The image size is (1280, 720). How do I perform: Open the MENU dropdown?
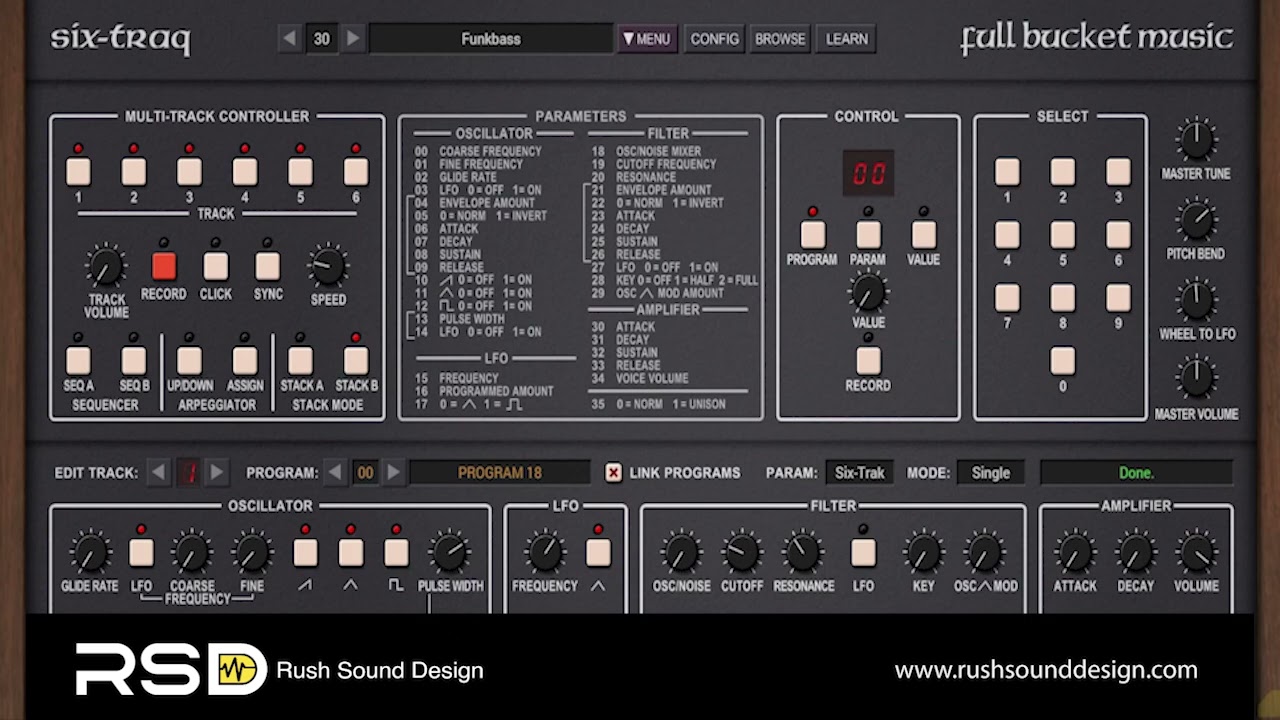[647, 39]
